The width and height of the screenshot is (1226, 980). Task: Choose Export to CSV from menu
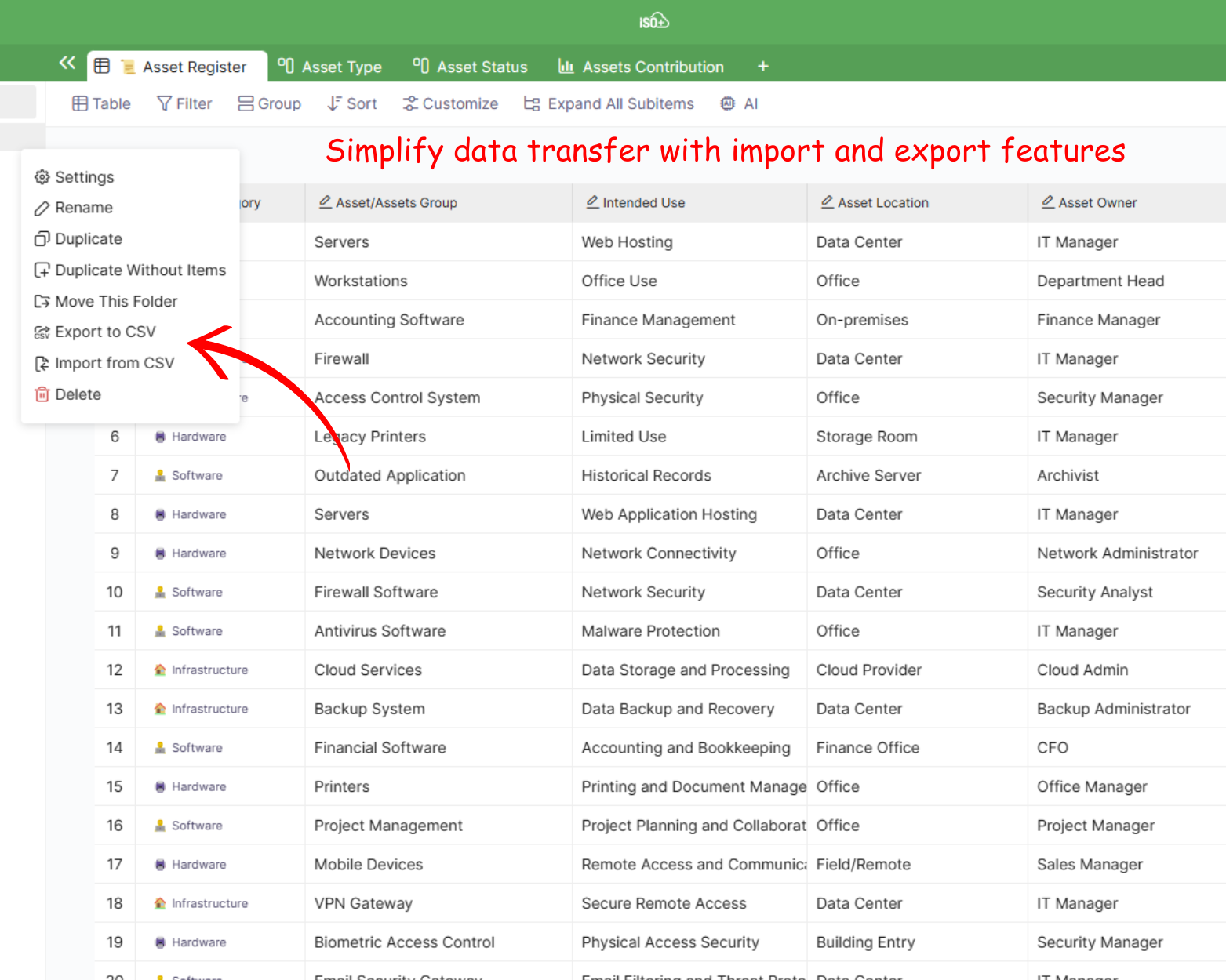coord(105,332)
